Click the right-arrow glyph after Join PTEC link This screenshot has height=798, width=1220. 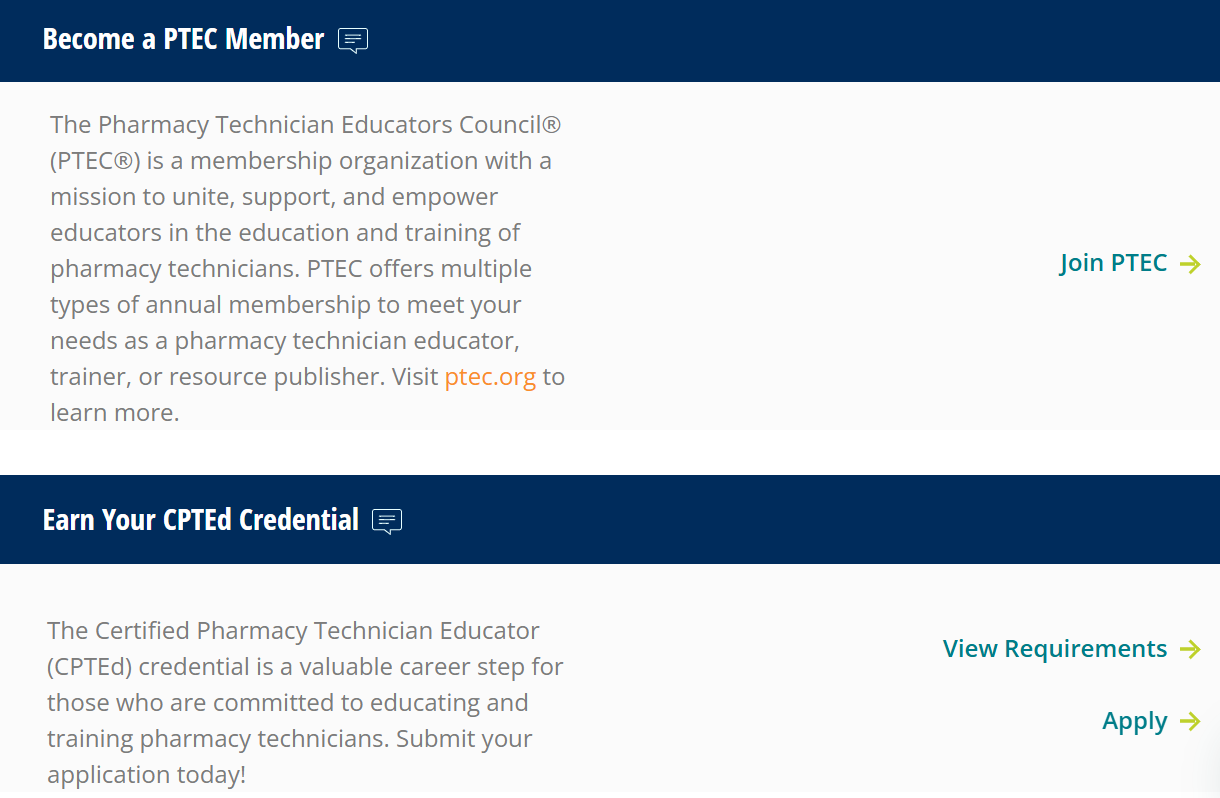[1192, 264]
